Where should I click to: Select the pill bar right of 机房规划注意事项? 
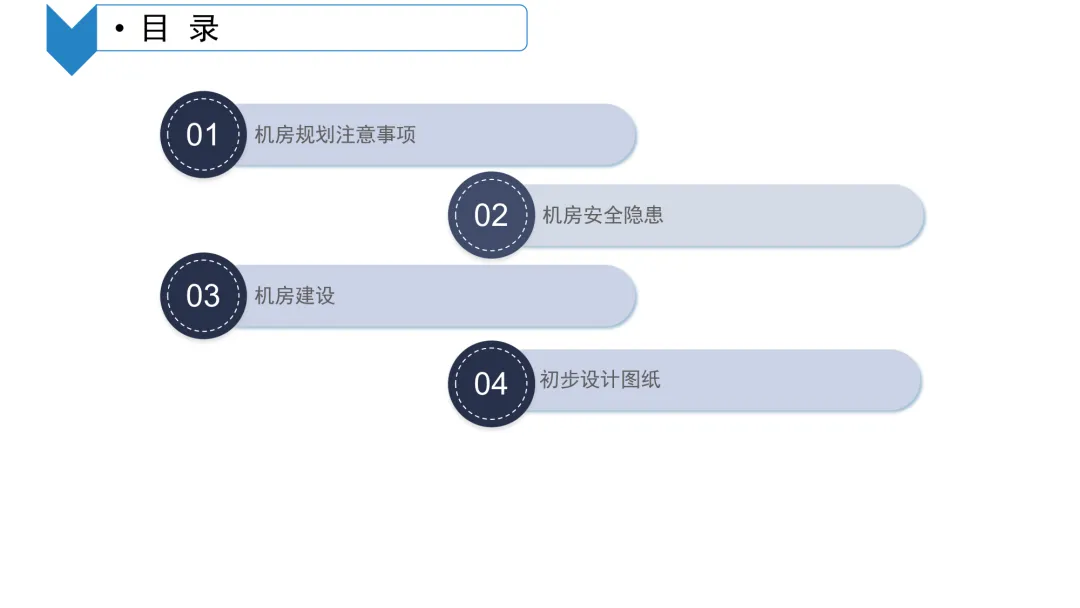pyautogui.click(x=526, y=134)
